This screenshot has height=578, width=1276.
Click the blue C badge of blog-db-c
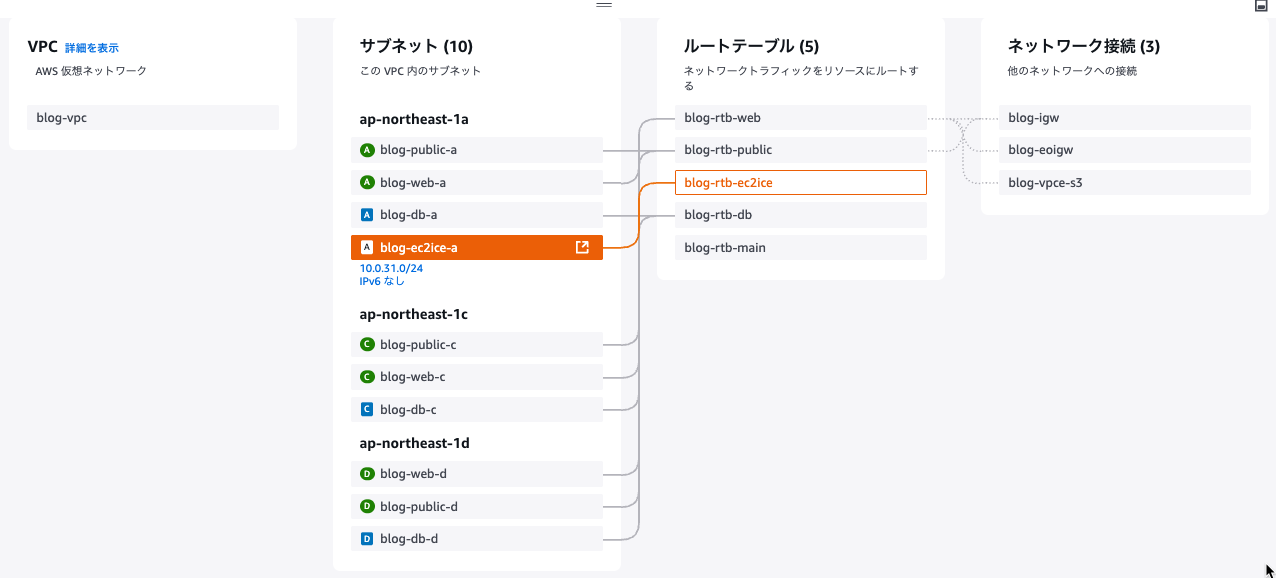(367, 409)
